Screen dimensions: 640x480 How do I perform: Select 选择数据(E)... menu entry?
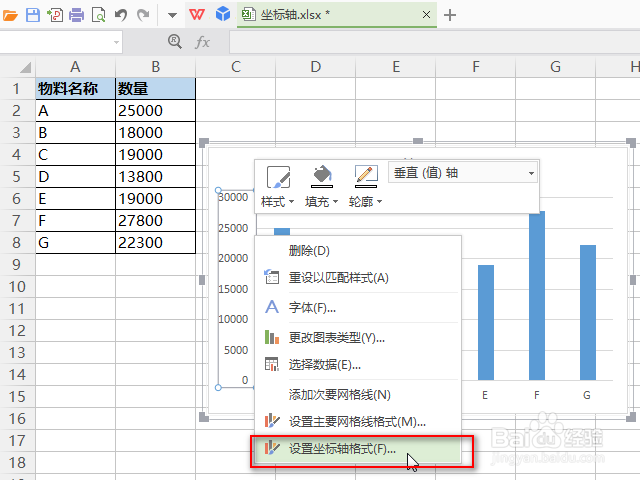(x=358, y=364)
